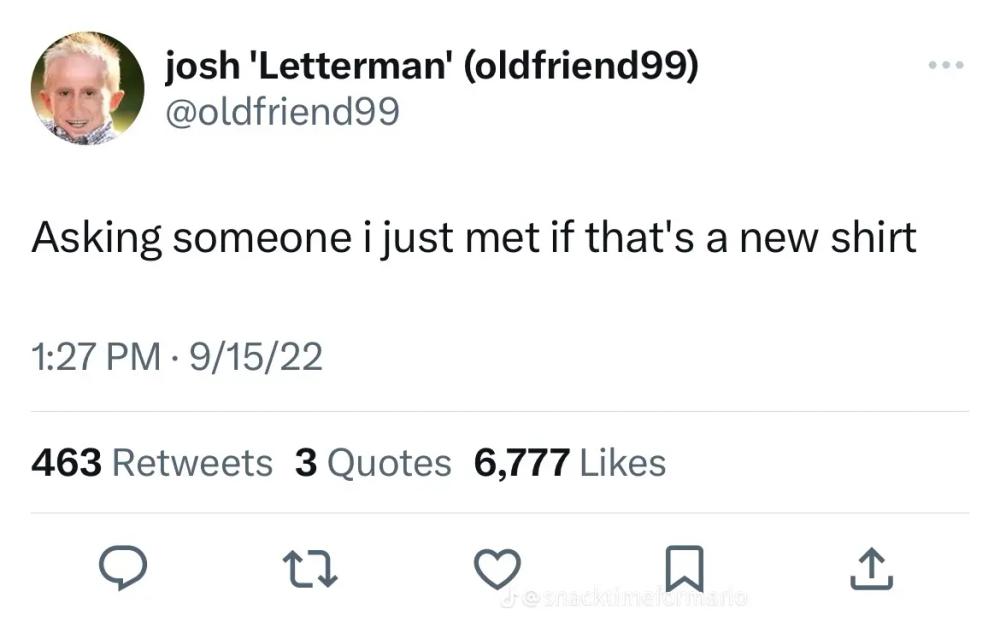The width and height of the screenshot is (1000, 621).
Task: Open the share menu via upload arrow icon
Action: click(x=872, y=569)
